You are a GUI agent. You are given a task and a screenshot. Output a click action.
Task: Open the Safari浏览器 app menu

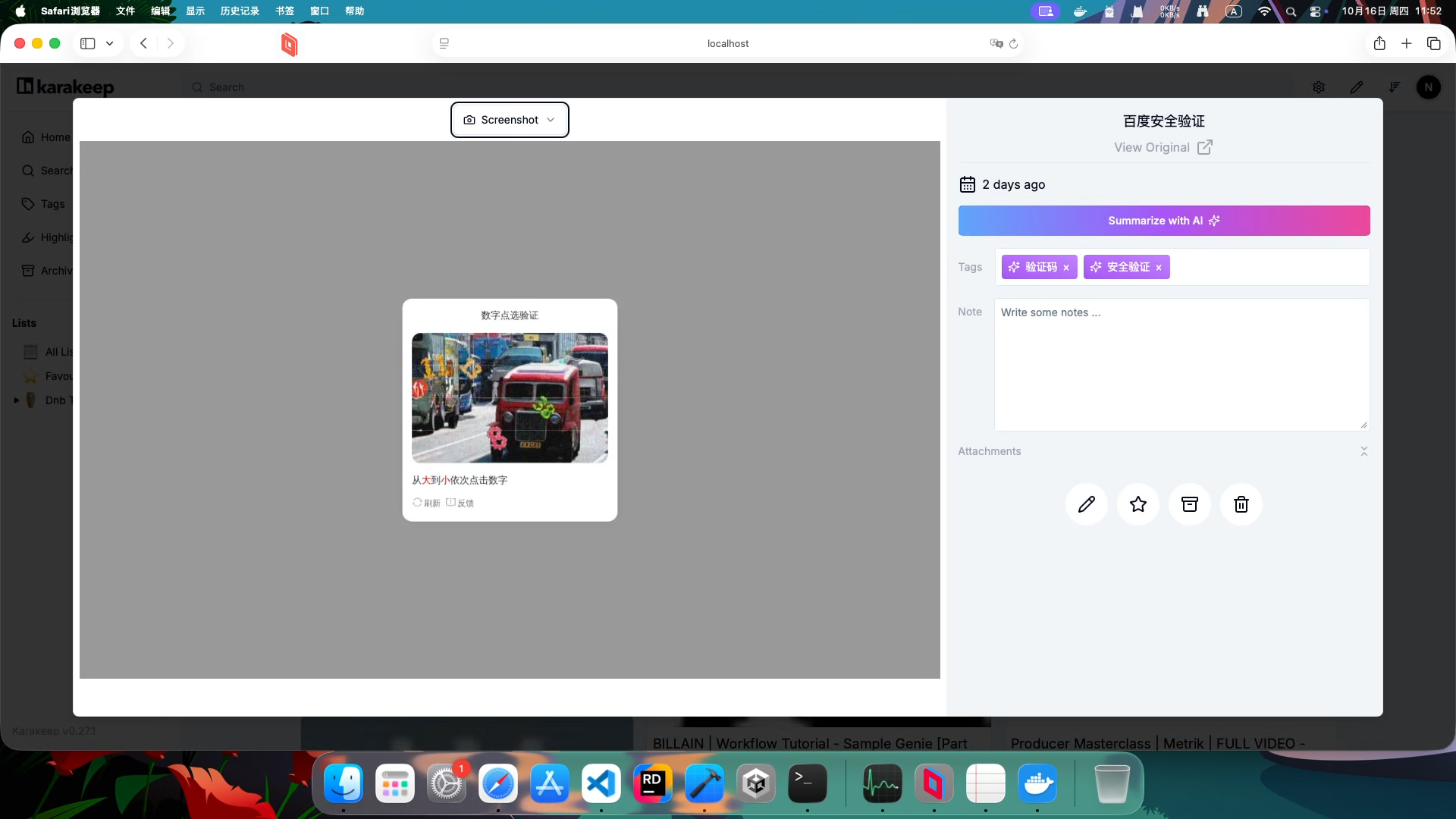pyautogui.click(x=70, y=11)
